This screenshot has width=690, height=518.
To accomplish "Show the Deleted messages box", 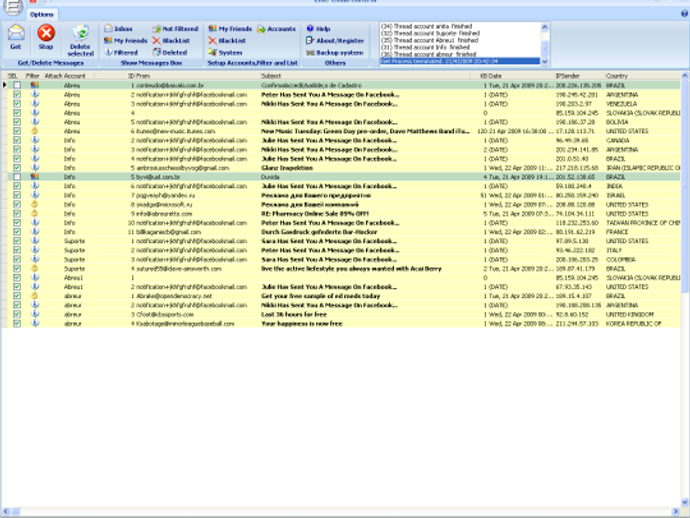I will pyautogui.click(x=170, y=52).
